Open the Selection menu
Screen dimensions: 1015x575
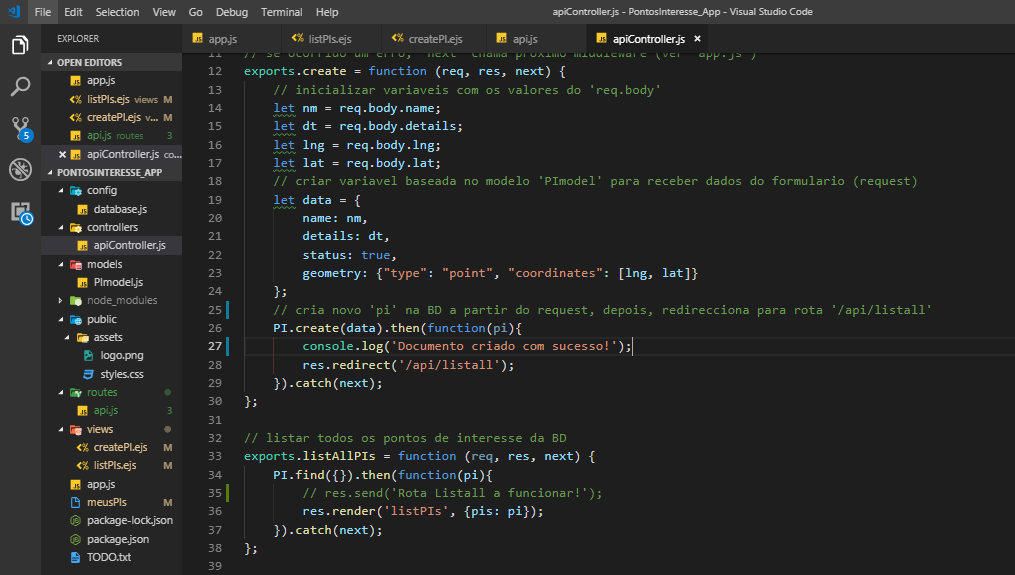[117, 12]
